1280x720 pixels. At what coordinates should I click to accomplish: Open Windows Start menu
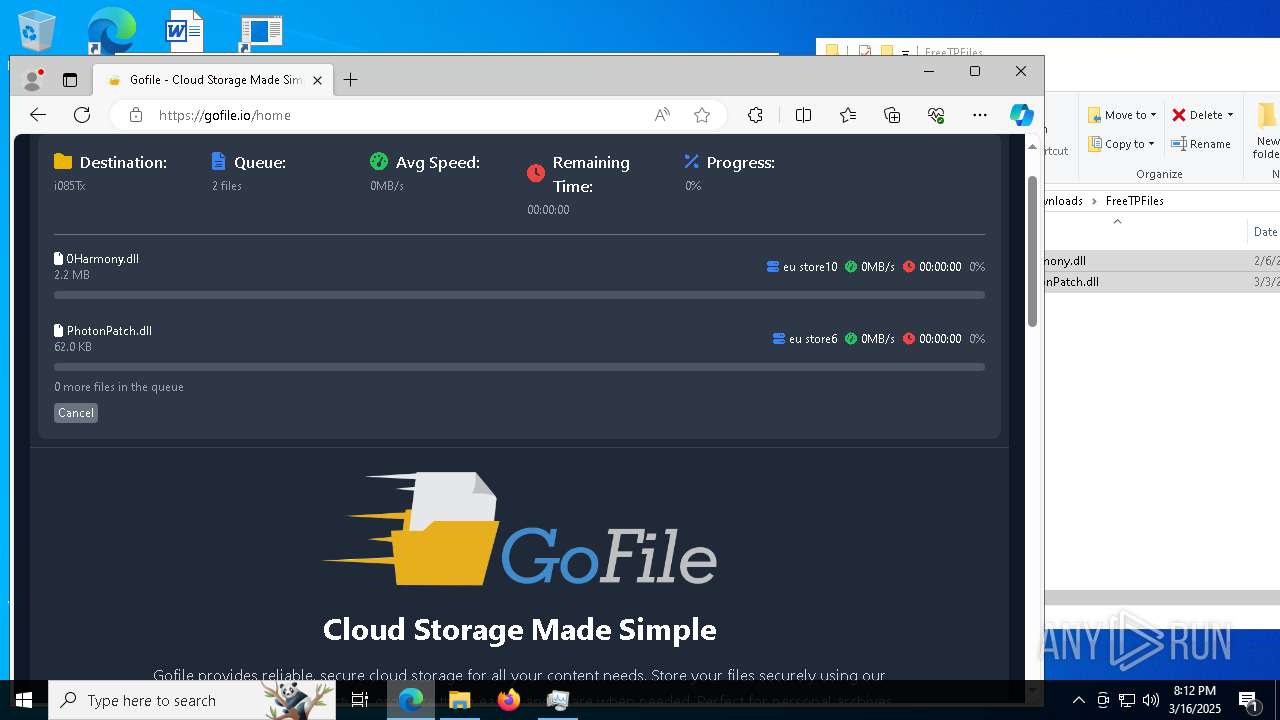[24, 700]
